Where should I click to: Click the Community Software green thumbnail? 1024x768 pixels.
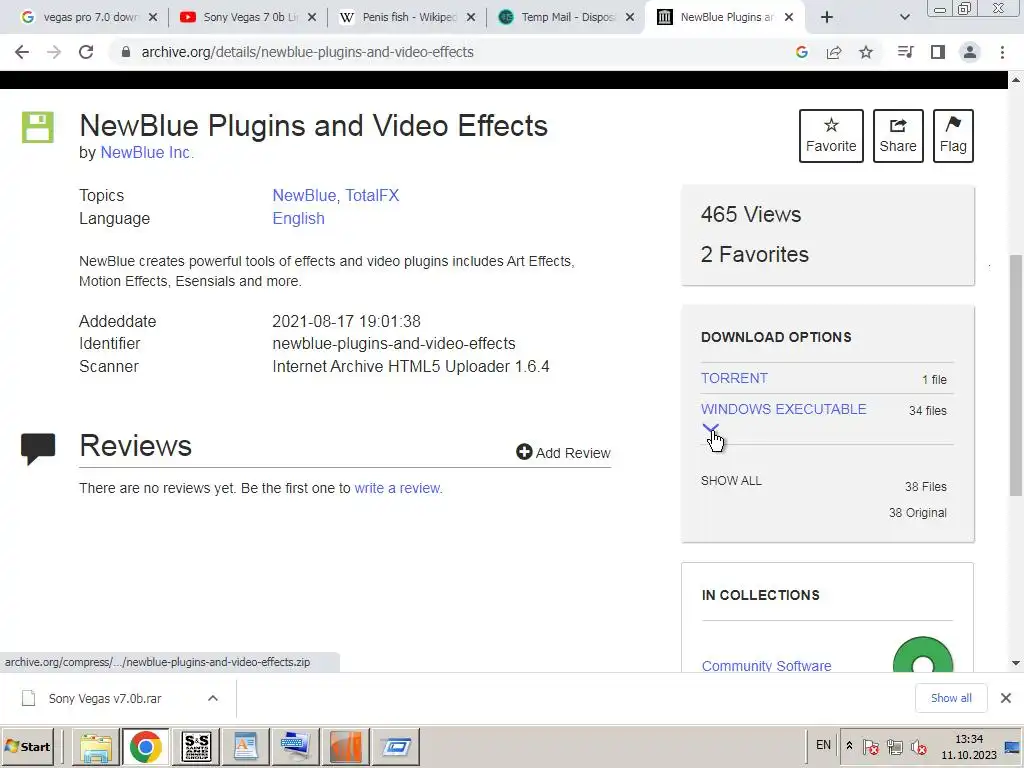922,655
